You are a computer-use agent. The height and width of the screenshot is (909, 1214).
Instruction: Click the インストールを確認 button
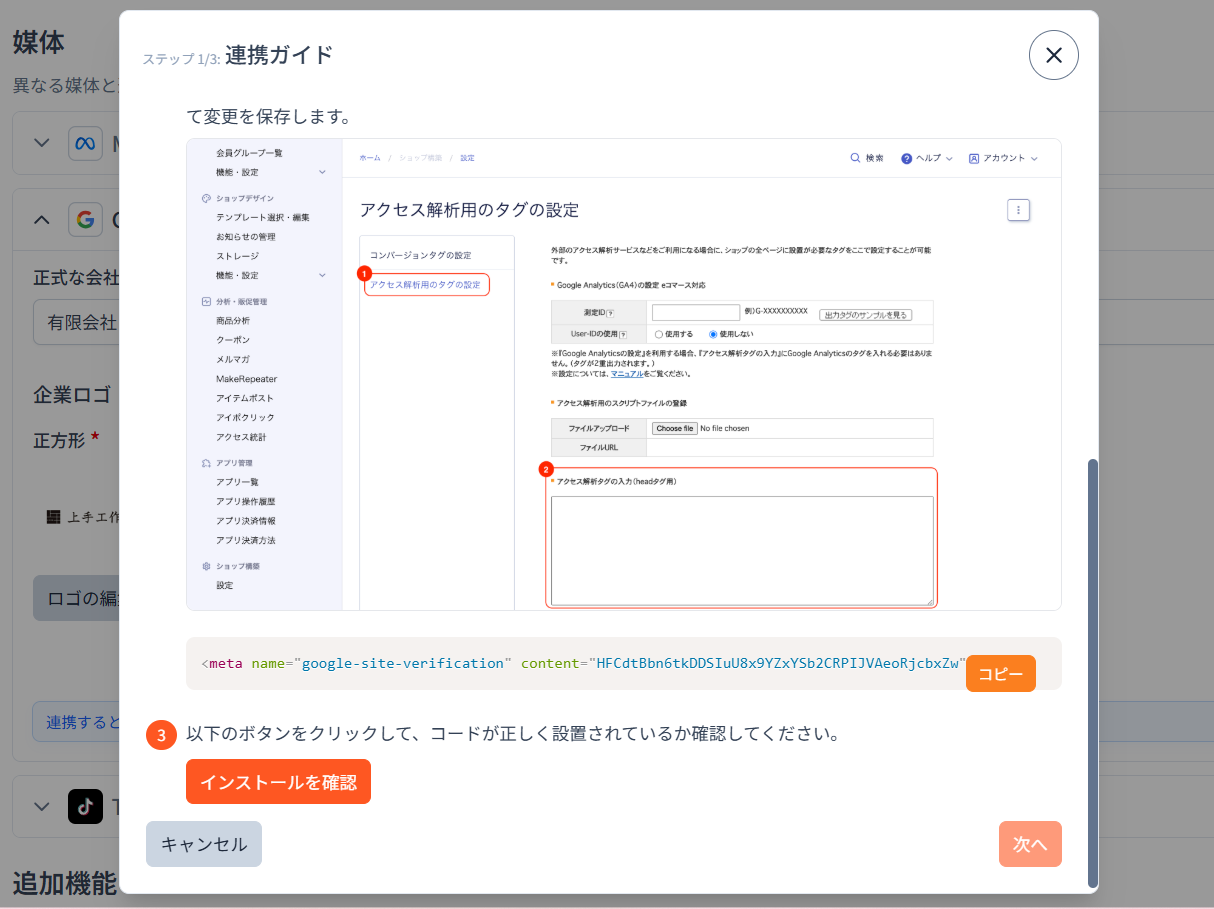[x=278, y=782]
